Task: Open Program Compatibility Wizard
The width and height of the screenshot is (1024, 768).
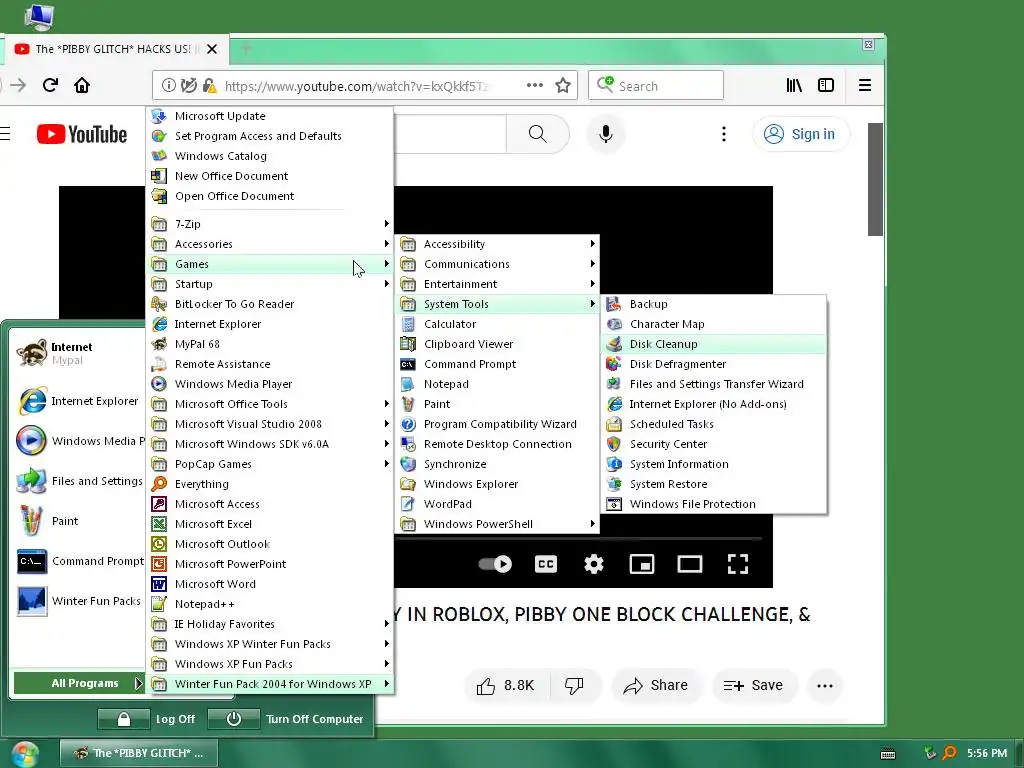Action: tap(497, 424)
